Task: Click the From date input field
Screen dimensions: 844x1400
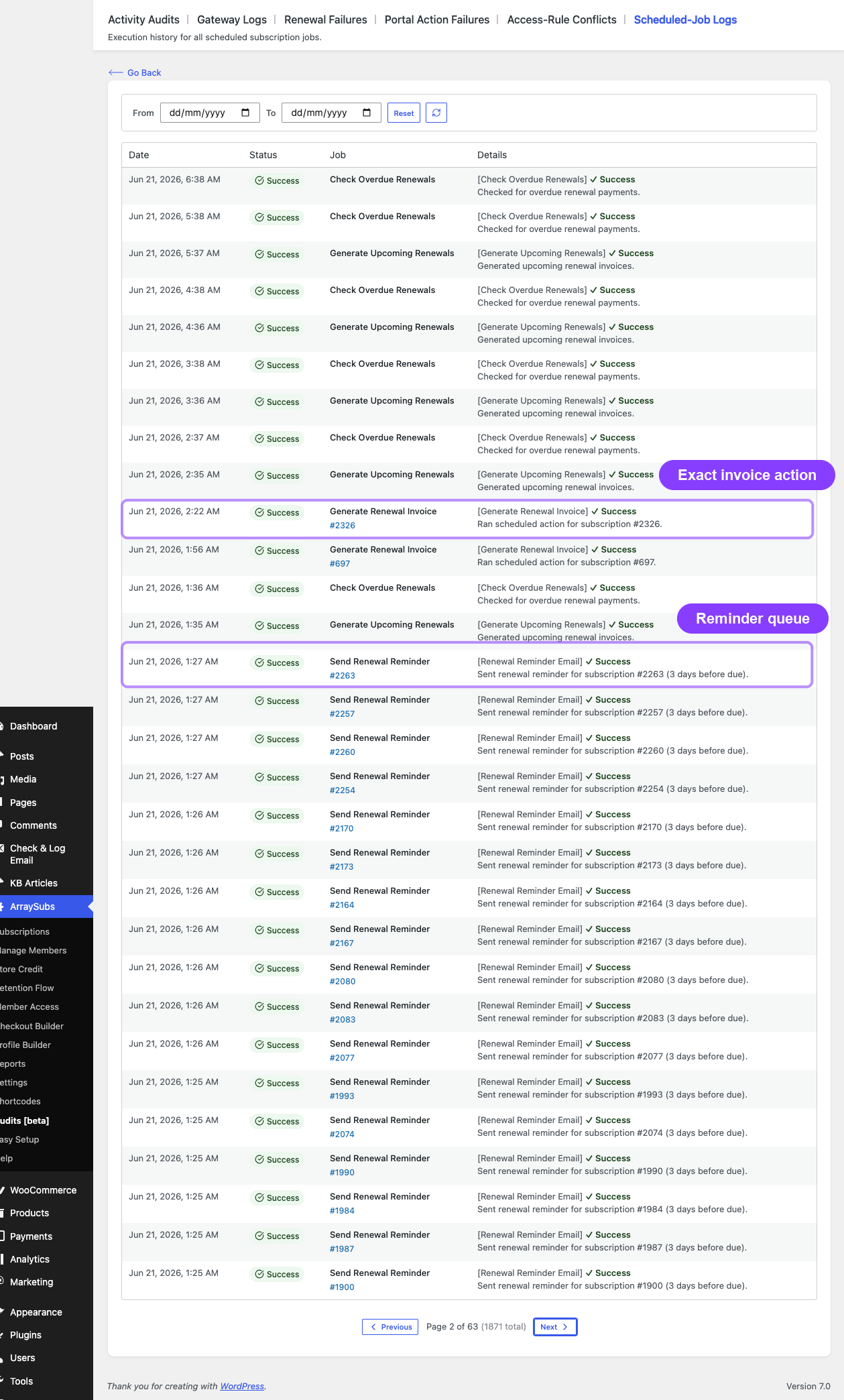Action: (x=210, y=113)
